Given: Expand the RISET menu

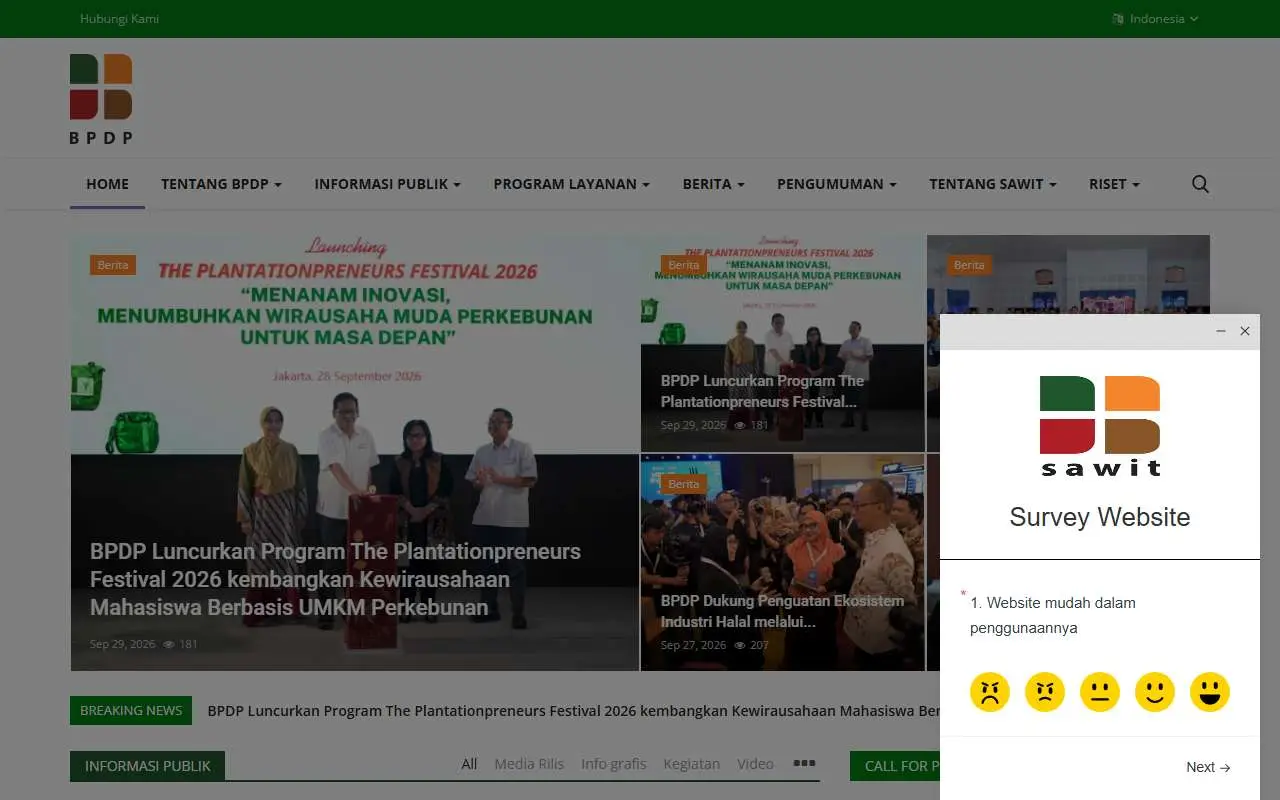Looking at the screenshot, I should [1114, 184].
